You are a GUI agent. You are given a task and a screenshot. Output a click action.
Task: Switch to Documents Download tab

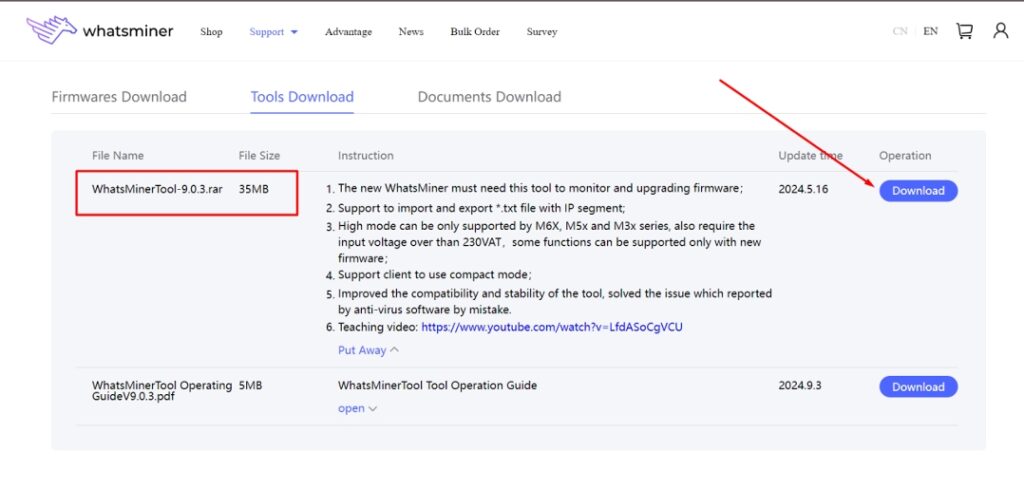pos(489,97)
